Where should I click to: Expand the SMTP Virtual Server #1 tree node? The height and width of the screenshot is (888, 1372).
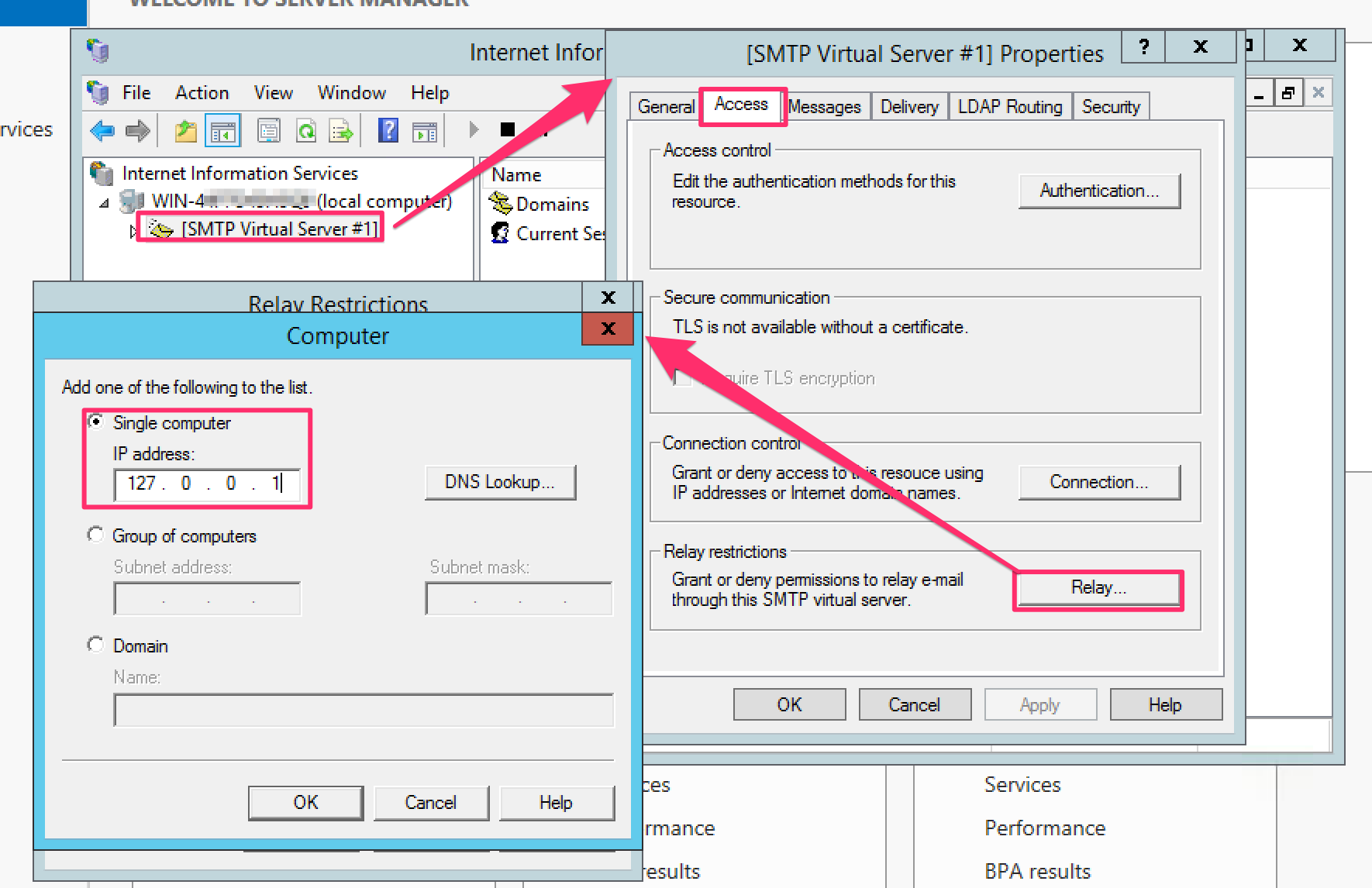(x=133, y=229)
